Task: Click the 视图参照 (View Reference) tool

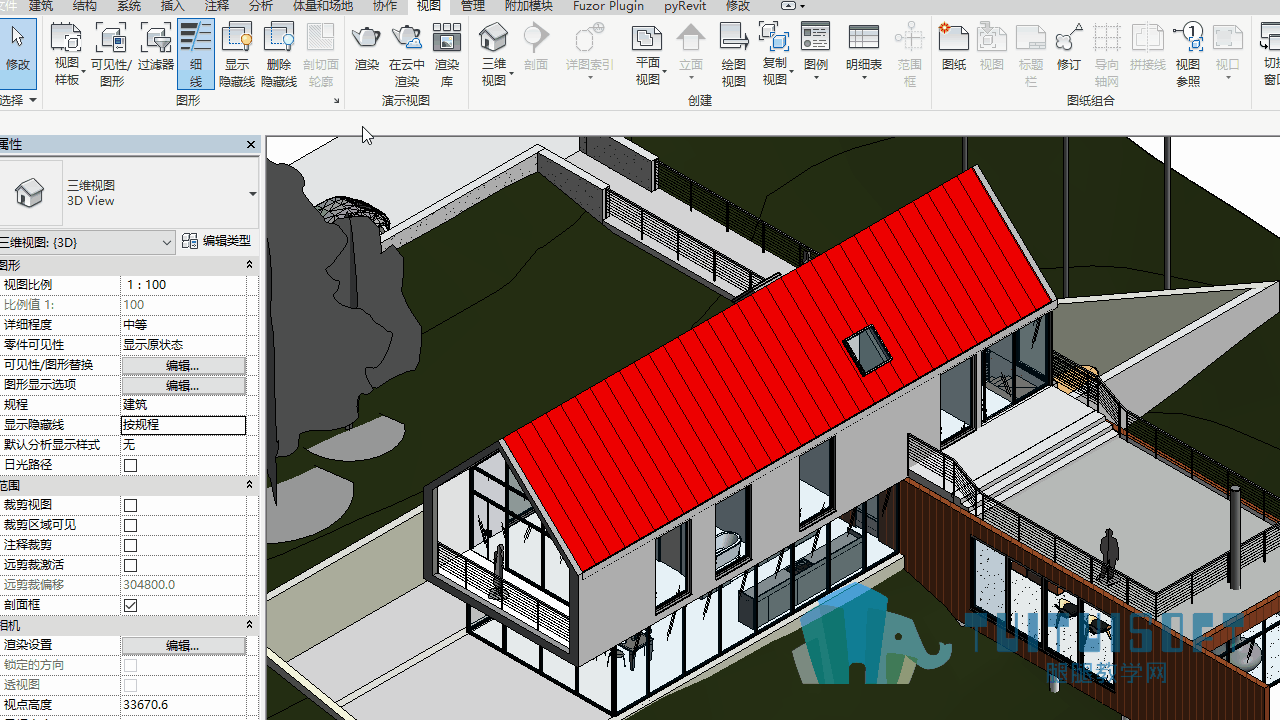Action: 1188,55
